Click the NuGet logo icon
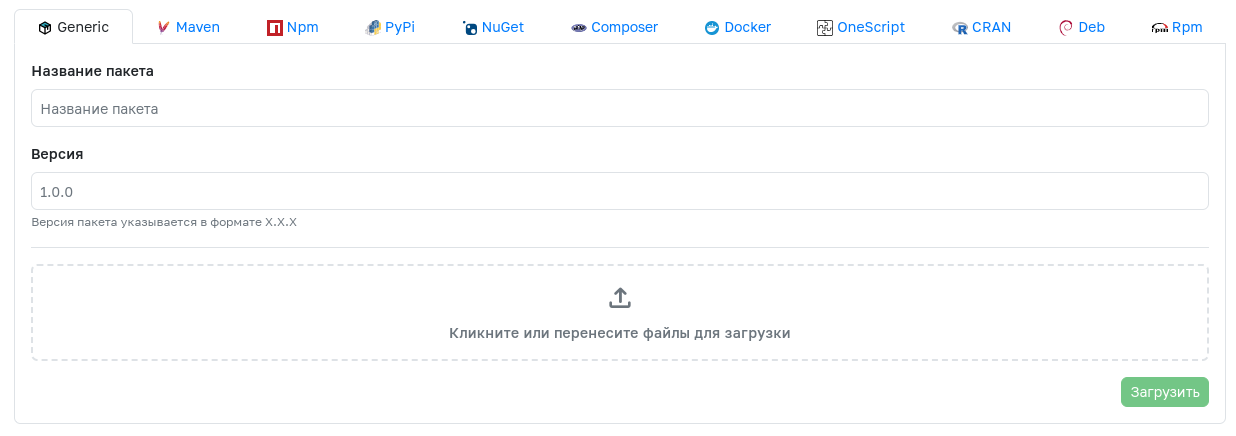Image resolution: width=1236 pixels, height=436 pixels. [470, 28]
